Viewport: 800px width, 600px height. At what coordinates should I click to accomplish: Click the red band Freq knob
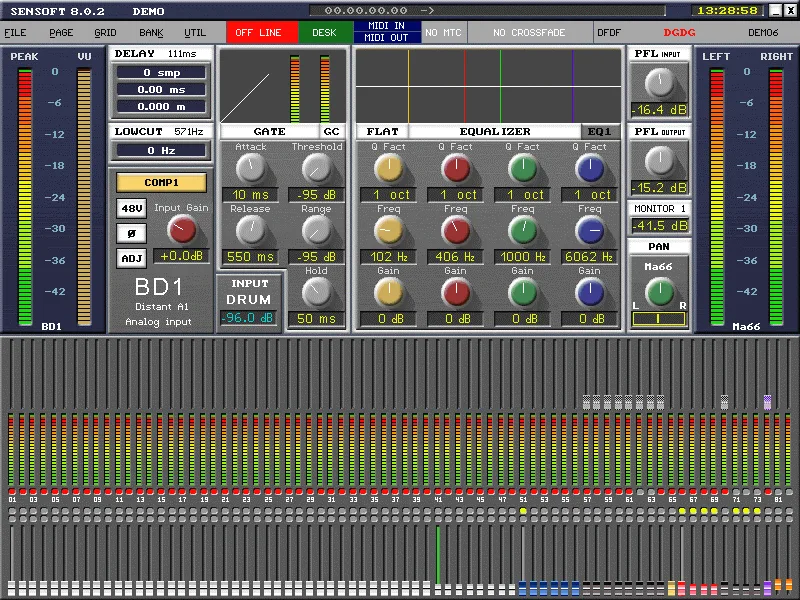(456, 231)
